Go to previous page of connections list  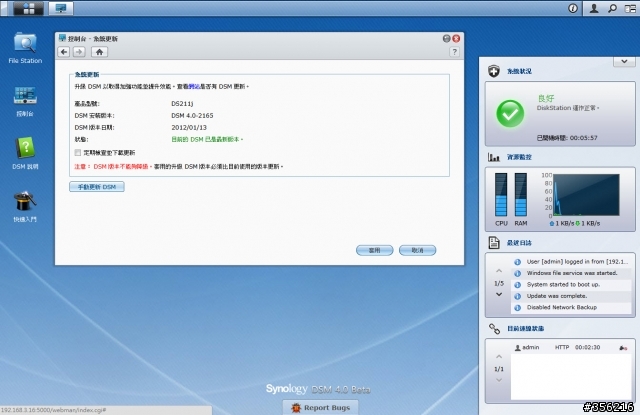(x=499, y=357)
